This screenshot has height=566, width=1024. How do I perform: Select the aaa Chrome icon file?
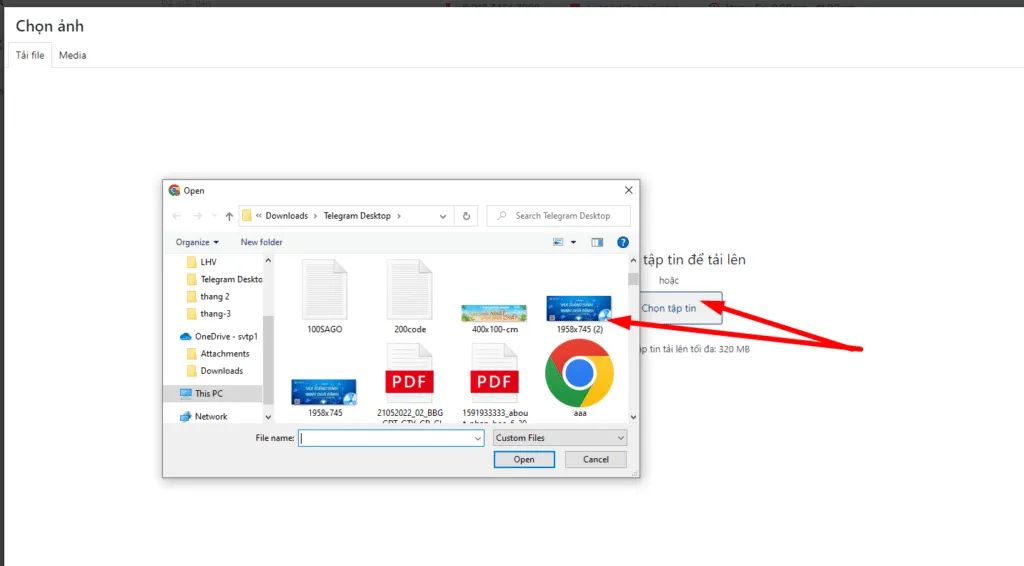[x=579, y=375]
